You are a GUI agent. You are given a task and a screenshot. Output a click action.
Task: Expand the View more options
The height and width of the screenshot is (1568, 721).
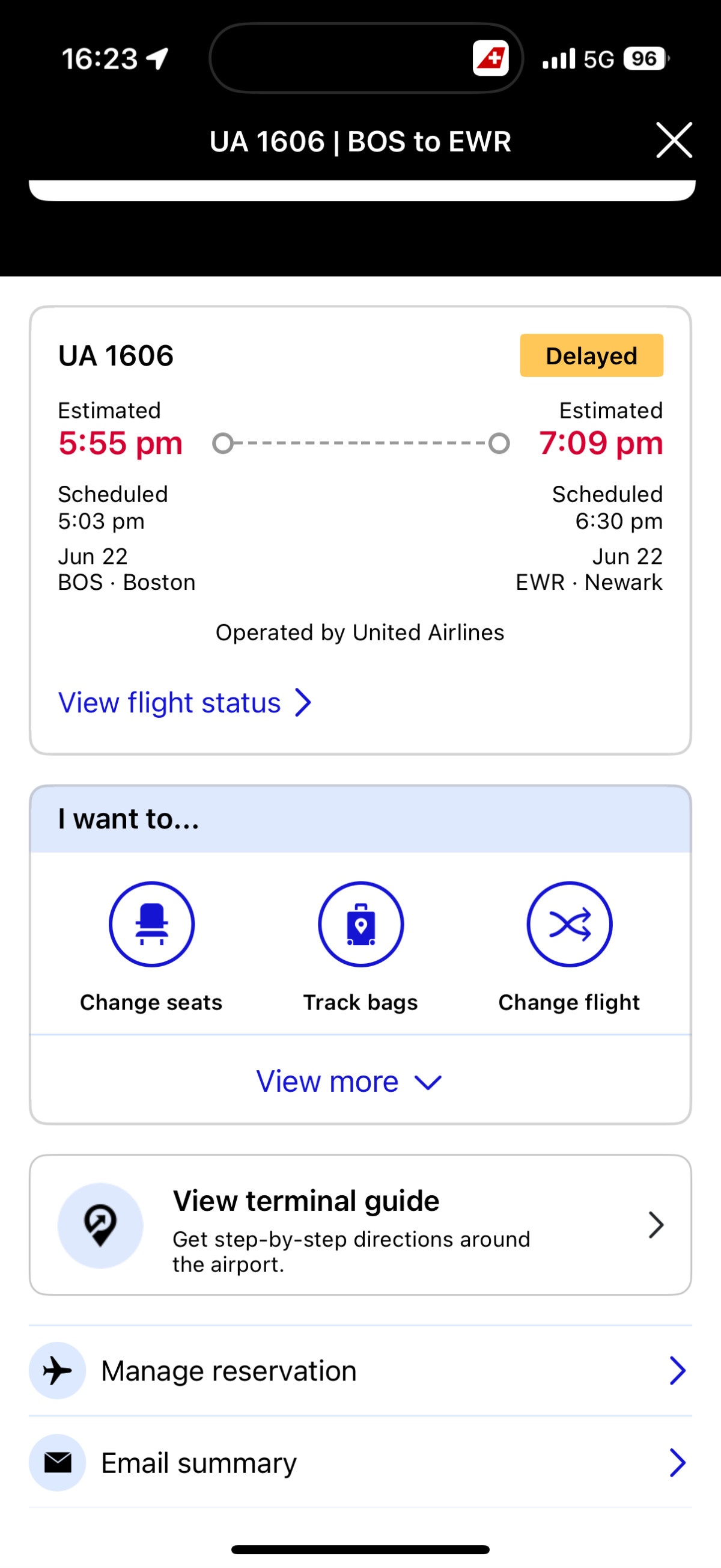(349, 1082)
